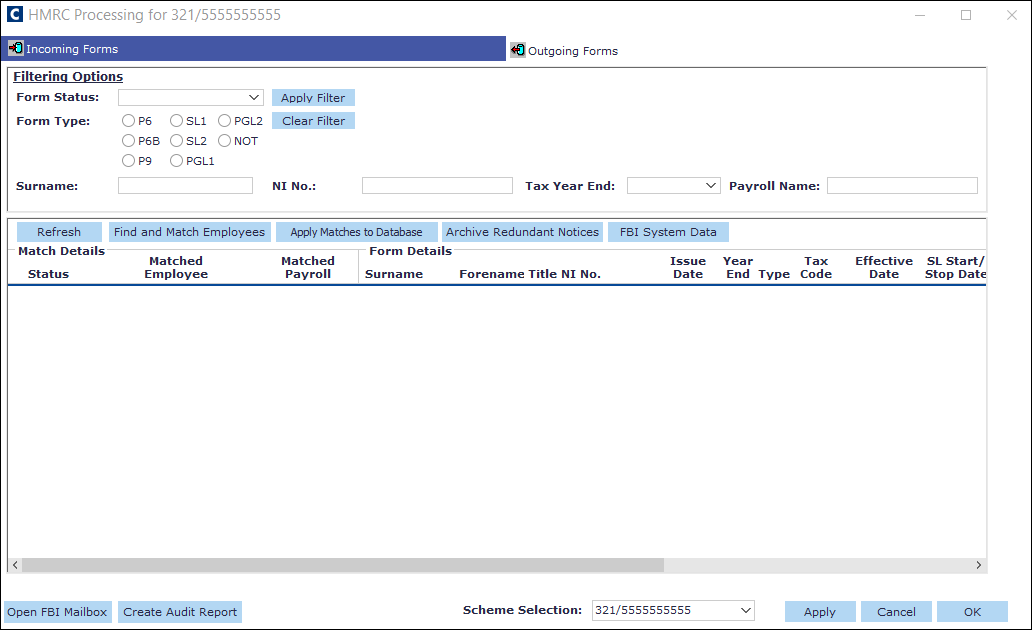
Task: Select the SL2 form type radio button
Action: pos(176,141)
